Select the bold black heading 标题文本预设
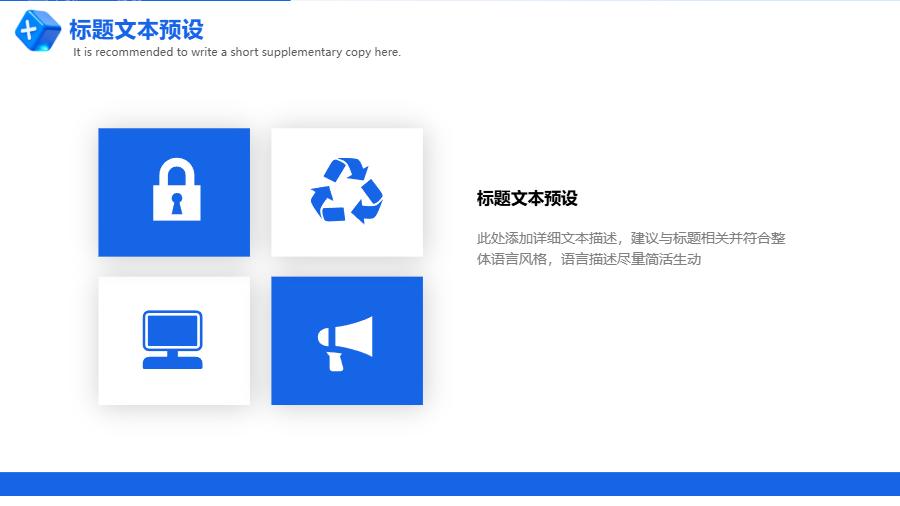 coord(527,199)
